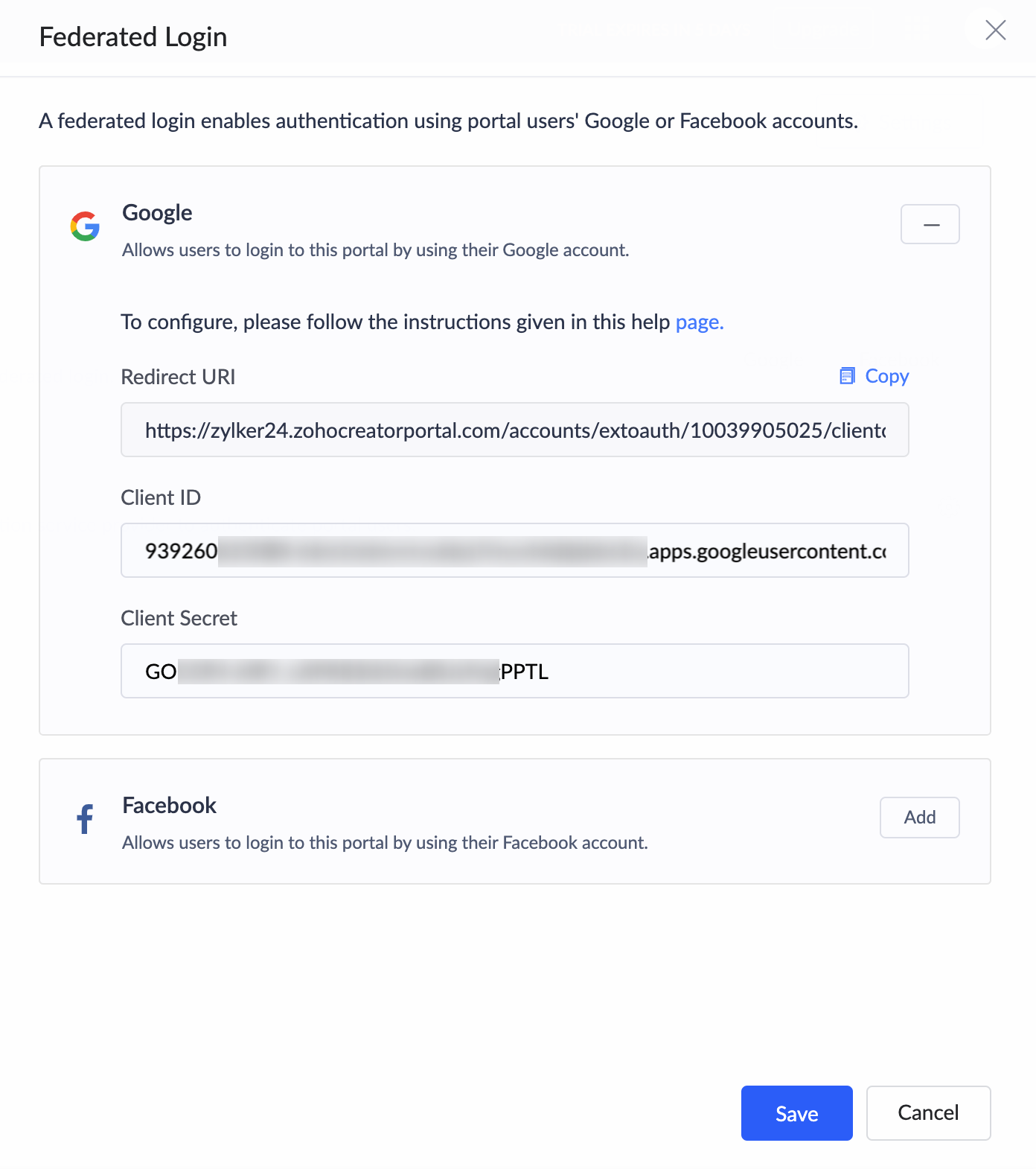Click the Copy text link
This screenshot has width=1036, height=1169.
tap(886, 376)
